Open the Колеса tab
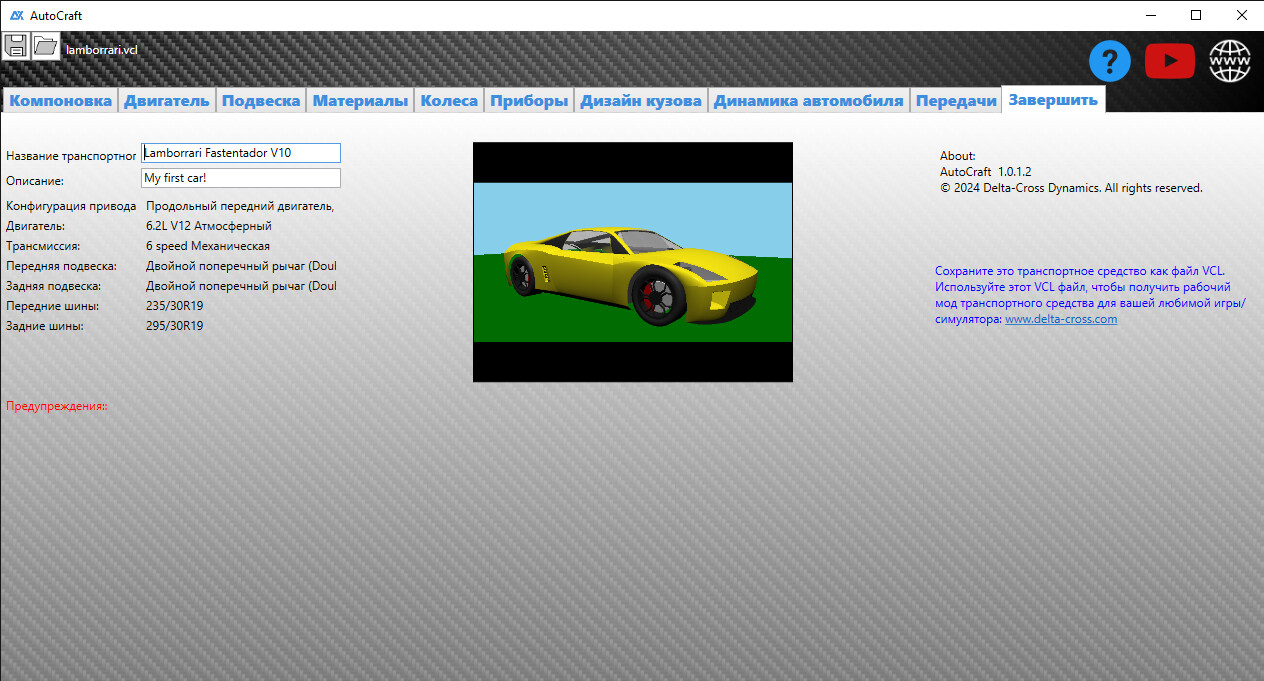Image resolution: width=1264 pixels, height=681 pixels. click(x=448, y=99)
